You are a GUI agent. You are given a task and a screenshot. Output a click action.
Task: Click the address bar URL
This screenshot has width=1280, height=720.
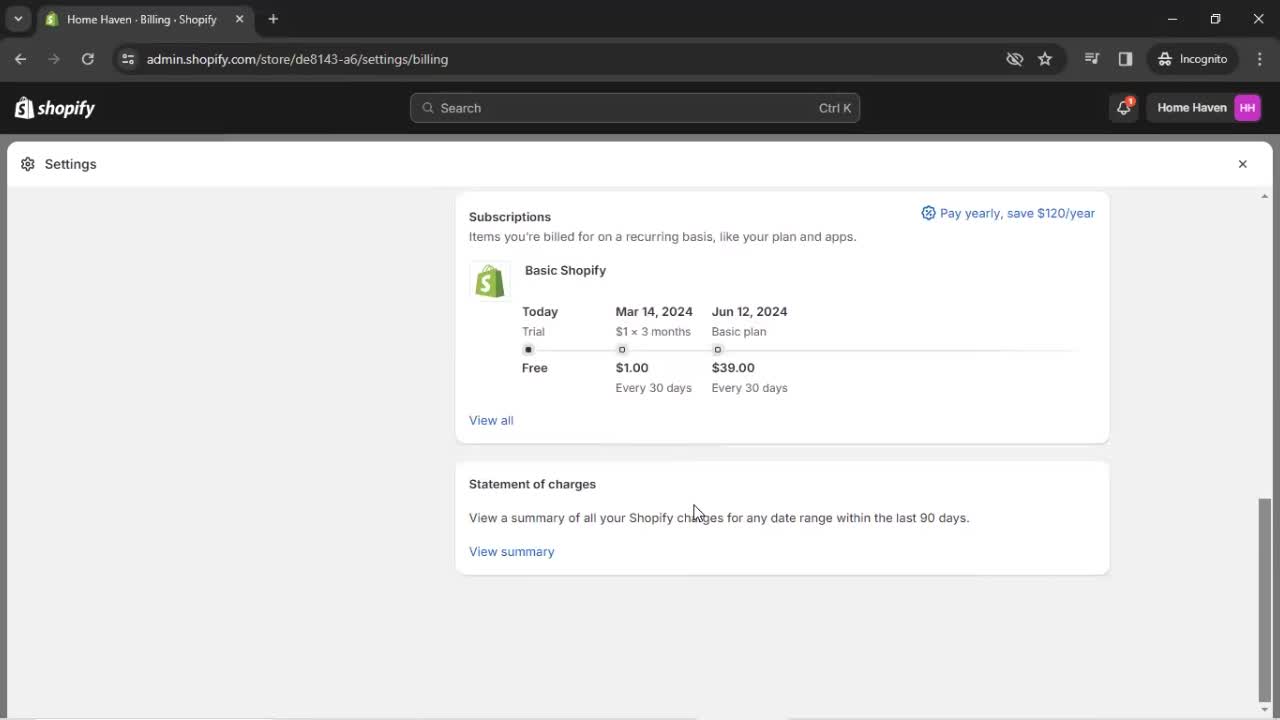click(297, 59)
